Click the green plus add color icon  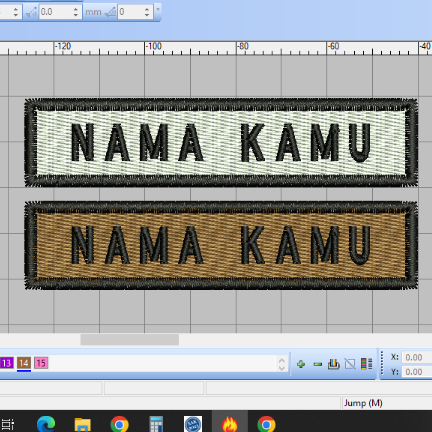pyautogui.click(x=301, y=364)
